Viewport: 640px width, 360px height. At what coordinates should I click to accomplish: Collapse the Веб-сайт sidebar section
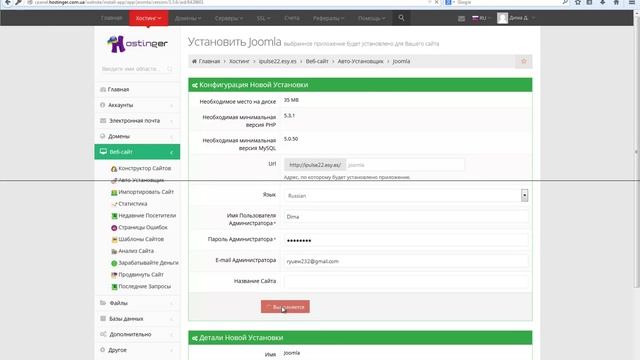[x=137, y=152]
